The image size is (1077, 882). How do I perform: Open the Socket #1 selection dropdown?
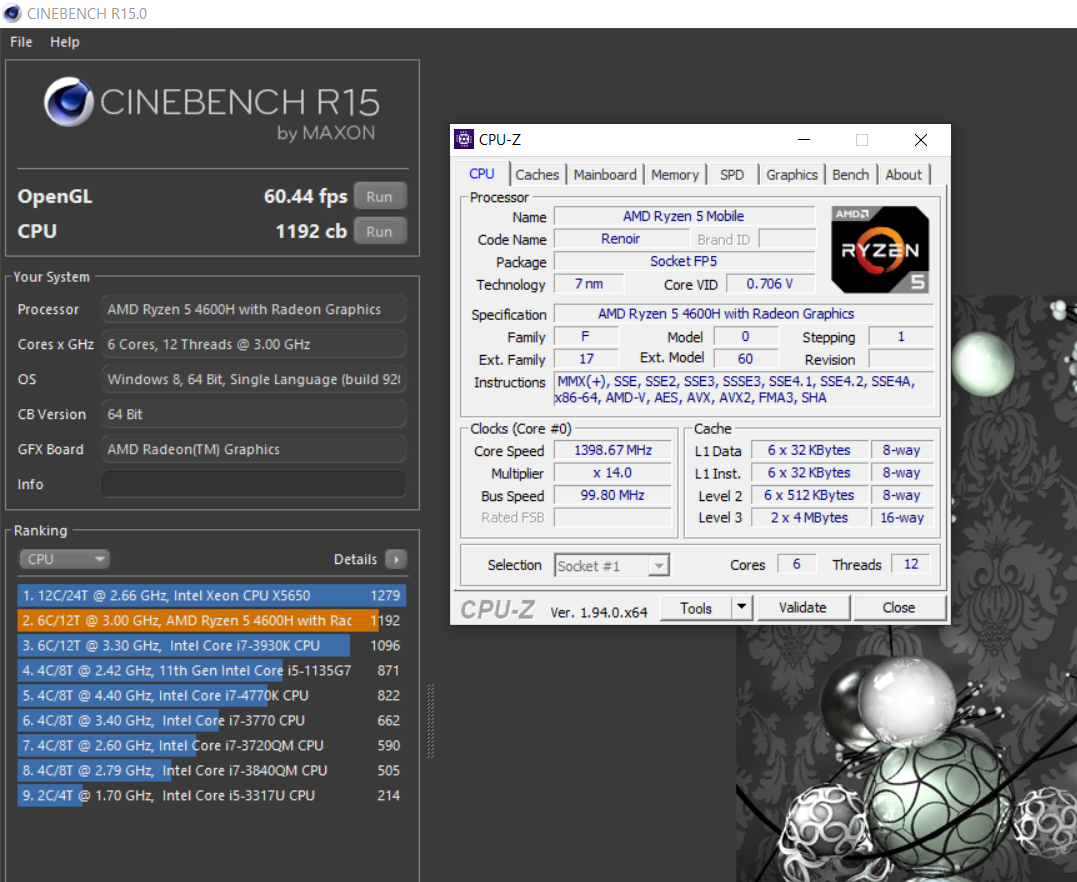point(611,565)
